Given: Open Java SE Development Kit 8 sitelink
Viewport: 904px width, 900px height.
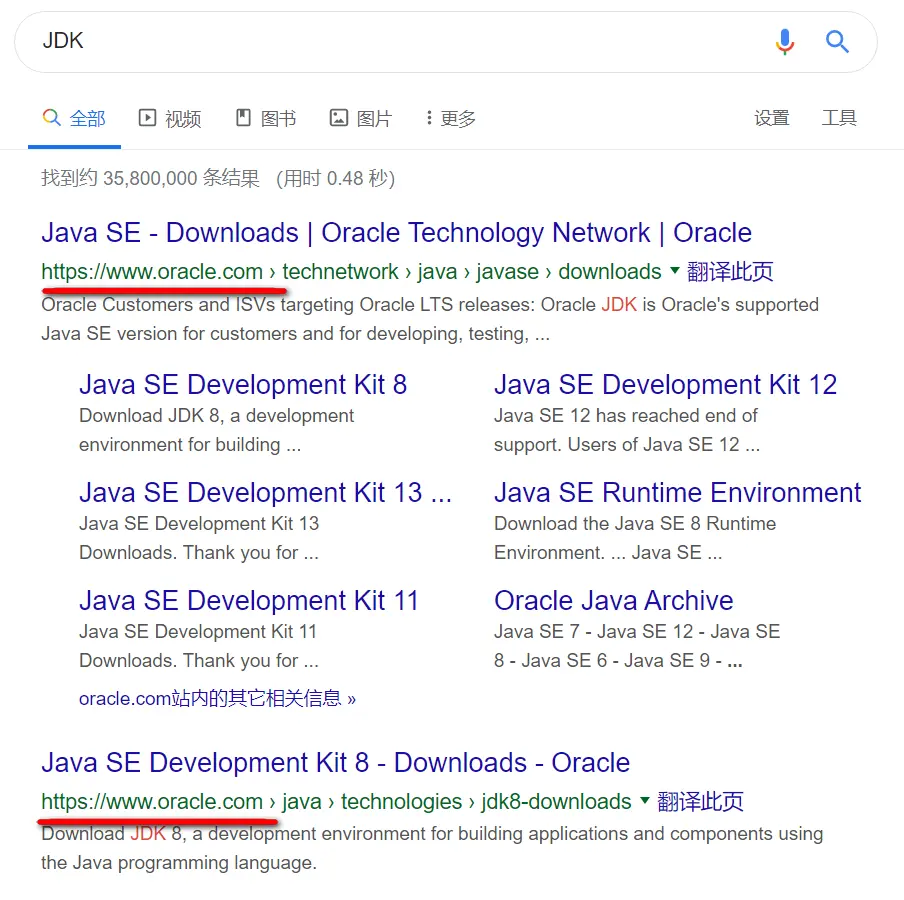Looking at the screenshot, I should click(243, 385).
